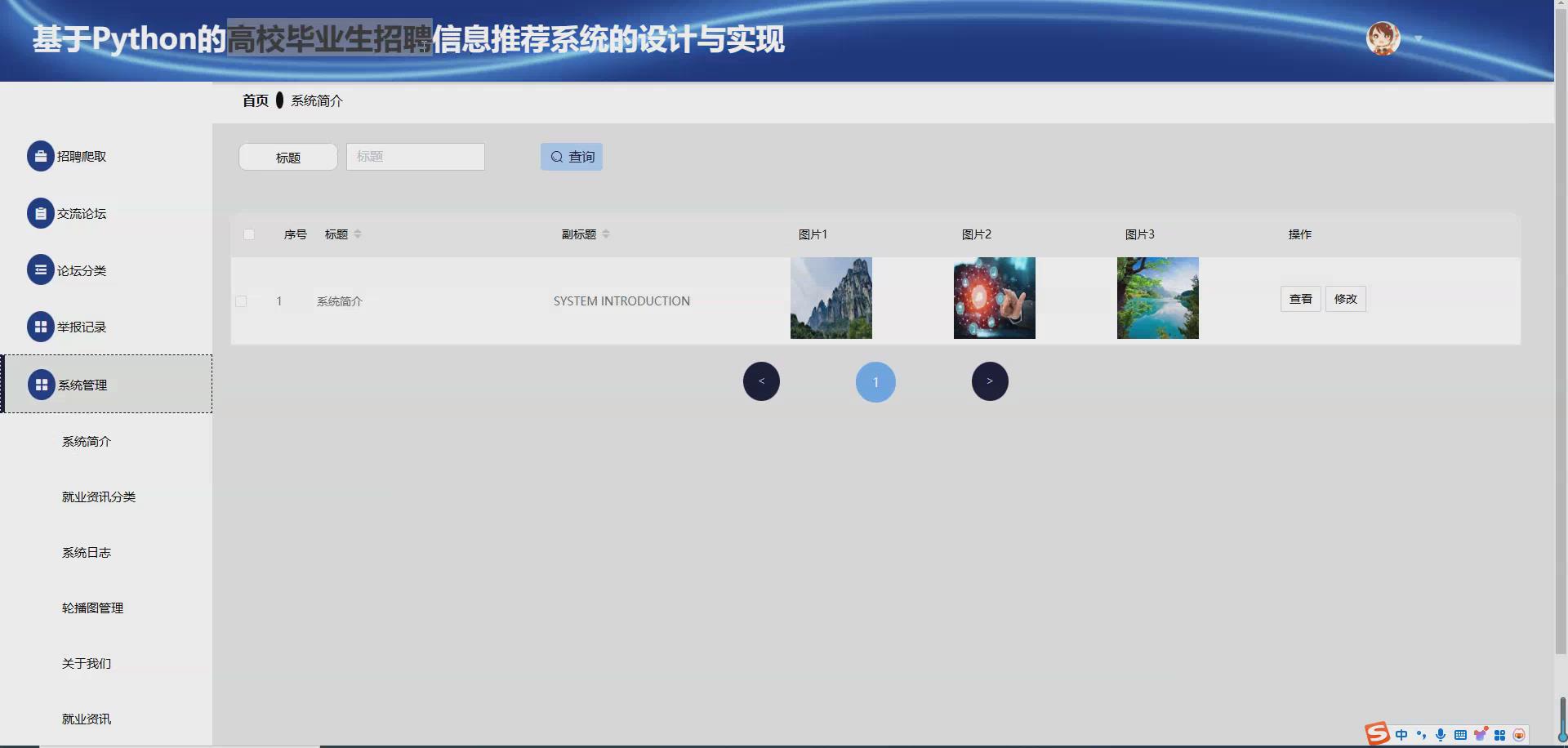Sort the 标题 column using its sort arrows
Viewport: 1568px width, 748px height.
click(359, 234)
